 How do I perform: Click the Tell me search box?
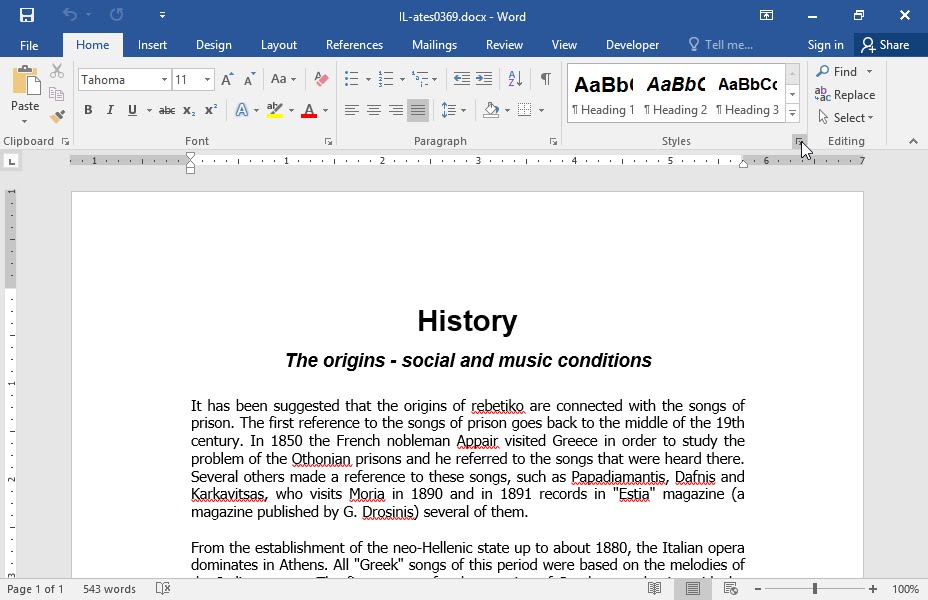tap(721, 45)
